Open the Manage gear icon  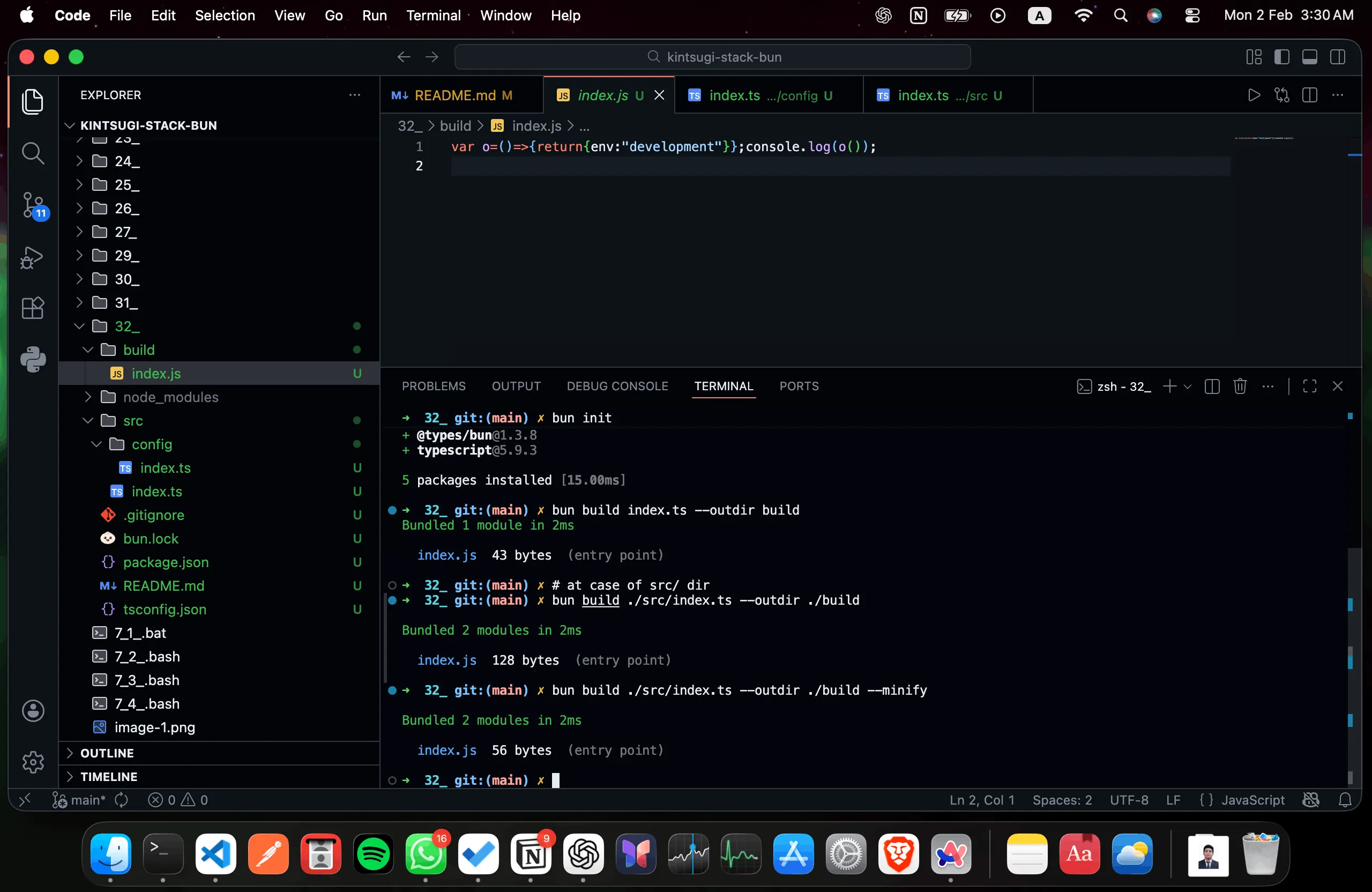coord(33,762)
